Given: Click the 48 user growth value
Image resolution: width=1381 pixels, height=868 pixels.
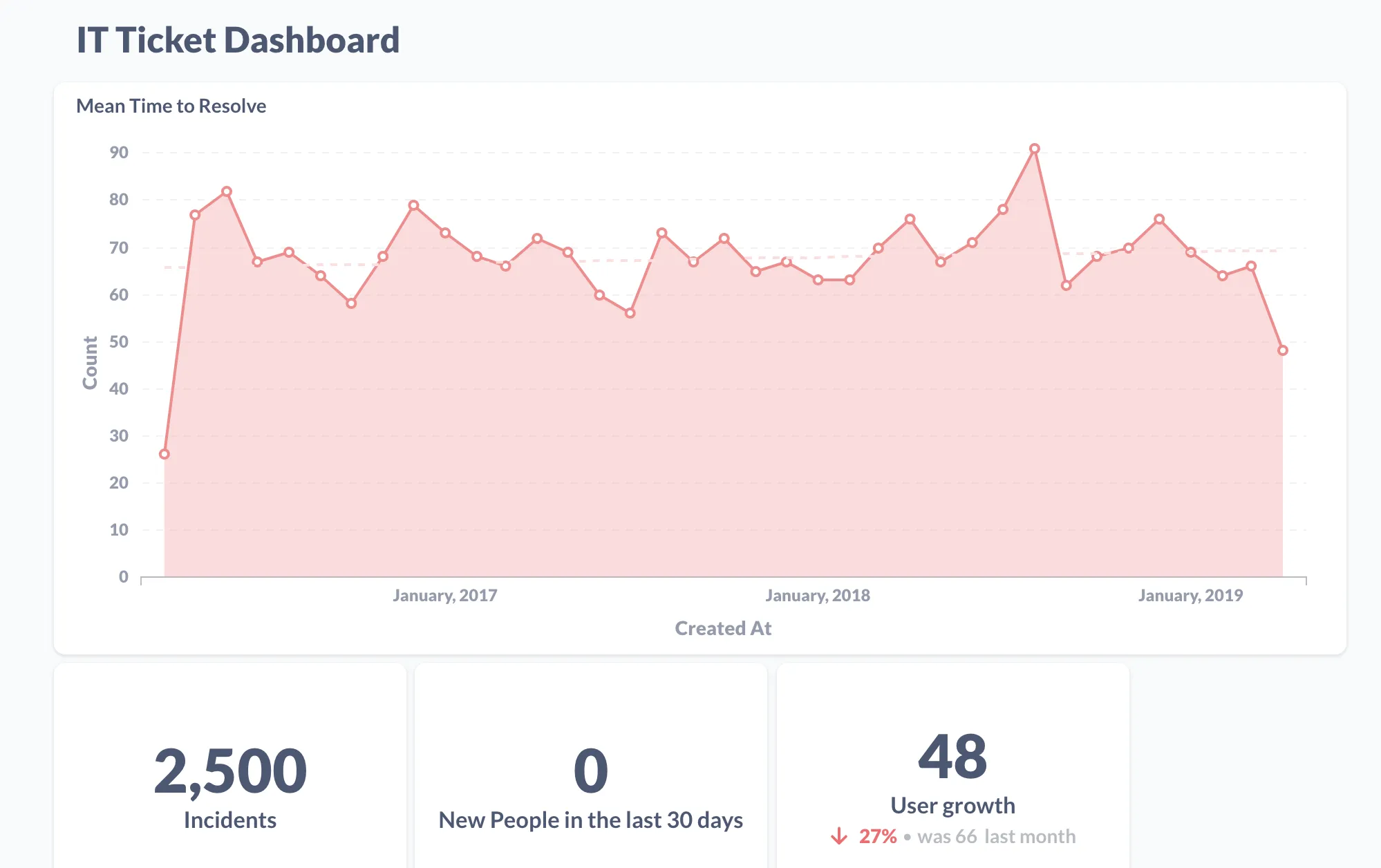Looking at the screenshot, I should [x=952, y=756].
